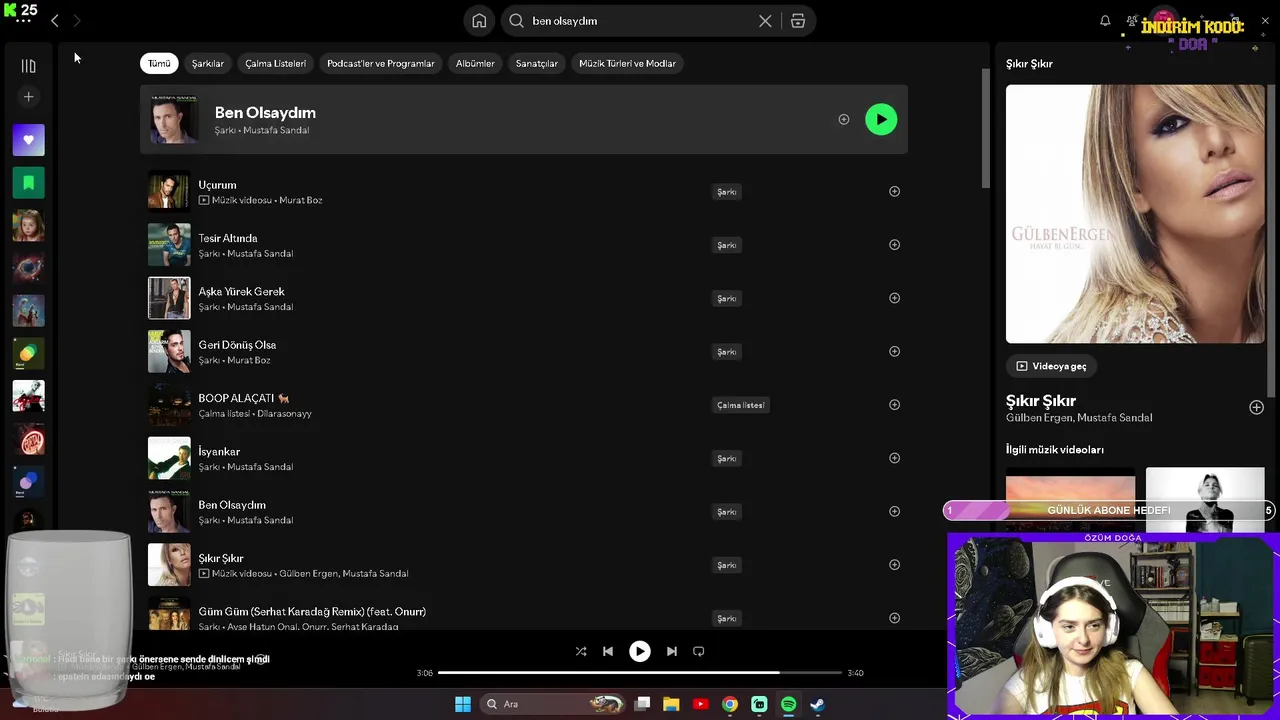Skip to previous track
This screenshot has width=1280, height=720.
(x=608, y=651)
